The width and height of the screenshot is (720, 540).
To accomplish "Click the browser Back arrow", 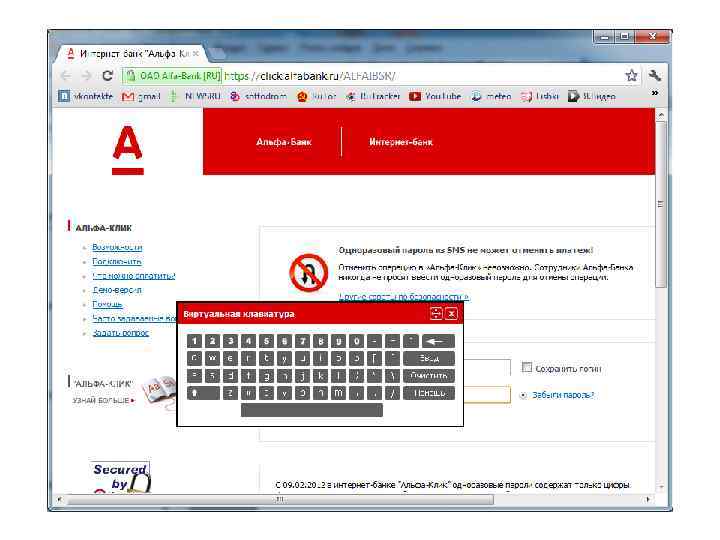I will [66, 76].
